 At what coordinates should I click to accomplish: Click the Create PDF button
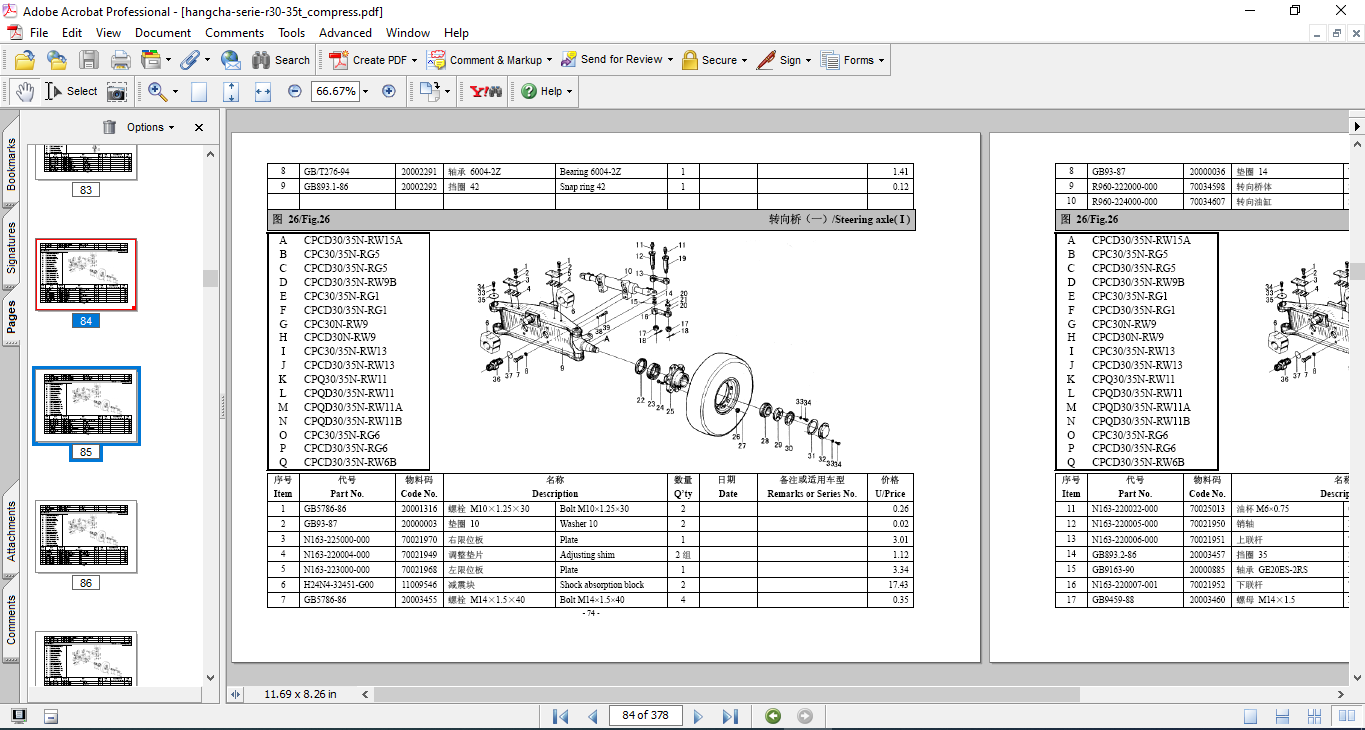click(374, 60)
